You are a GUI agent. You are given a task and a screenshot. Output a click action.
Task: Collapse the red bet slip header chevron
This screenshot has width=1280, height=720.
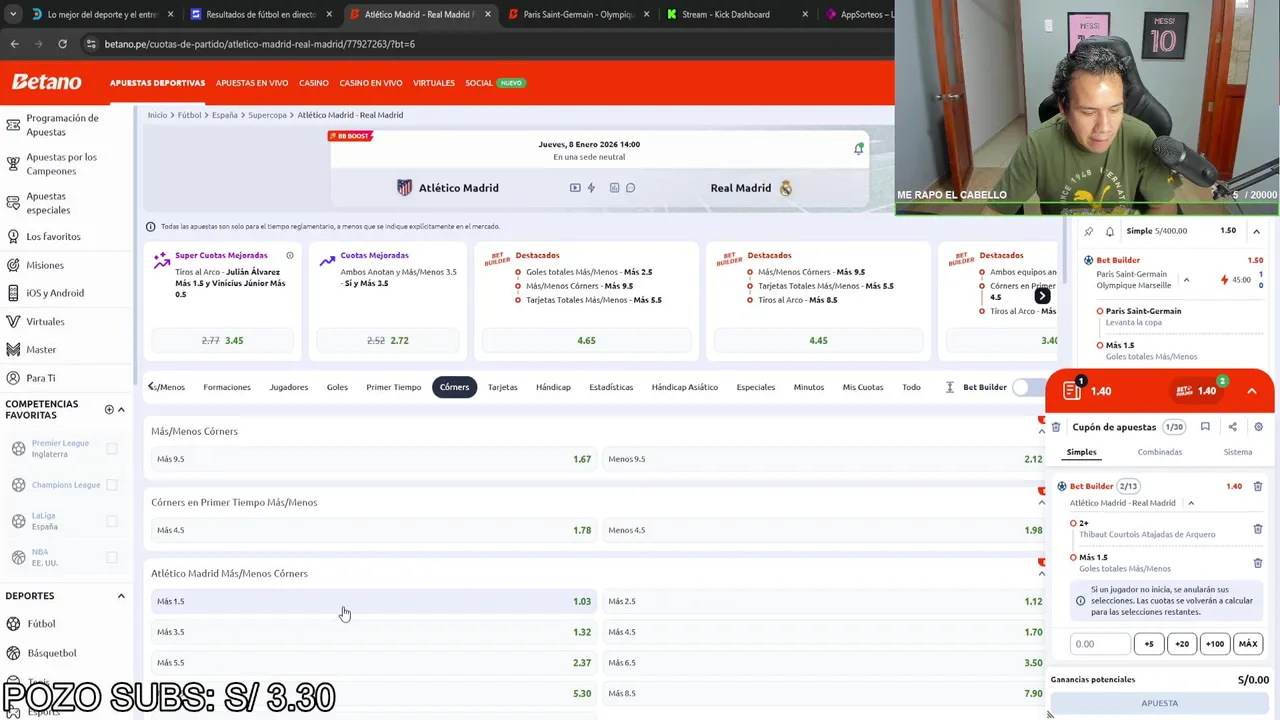coord(1252,391)
